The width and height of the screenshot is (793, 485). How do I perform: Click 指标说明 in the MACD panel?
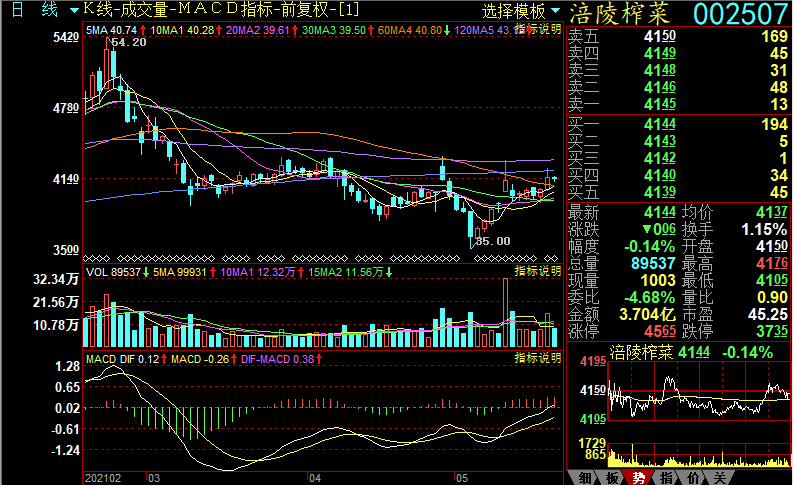[538, 358]
